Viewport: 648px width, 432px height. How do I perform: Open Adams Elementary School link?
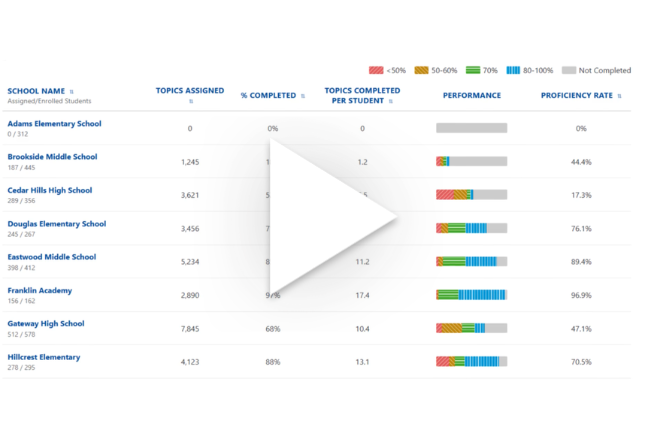click(54, 124)
